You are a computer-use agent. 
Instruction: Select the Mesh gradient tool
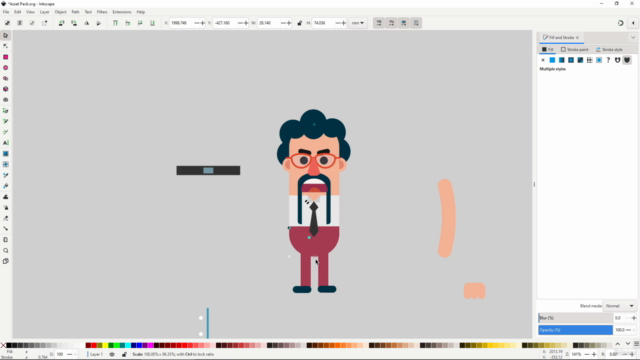pyautogui.click(x=6, y=164)
